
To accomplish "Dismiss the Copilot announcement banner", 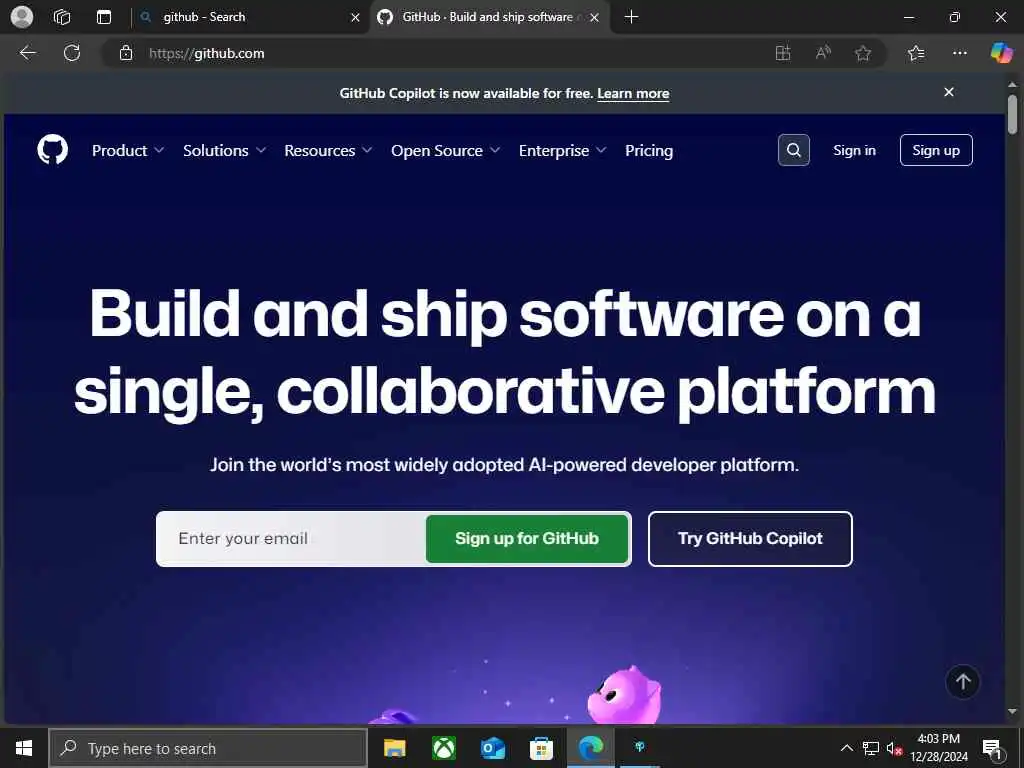I will 949,92.
